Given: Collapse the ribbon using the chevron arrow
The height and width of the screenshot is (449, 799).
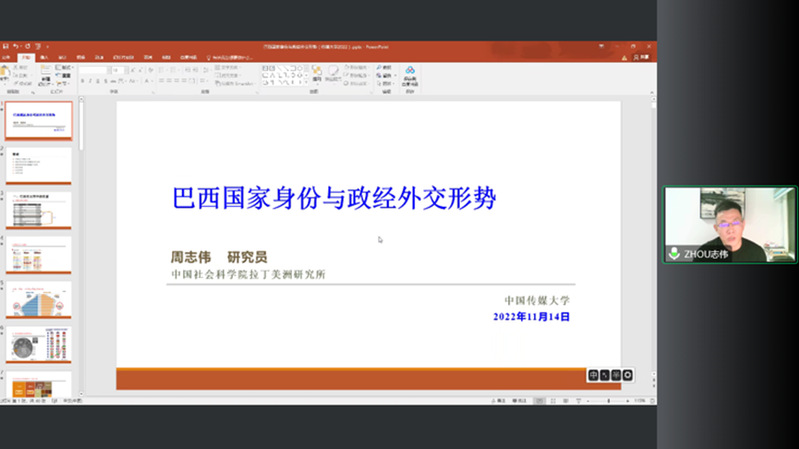Looking at the screenshot, I should click(x=651, y=94).
